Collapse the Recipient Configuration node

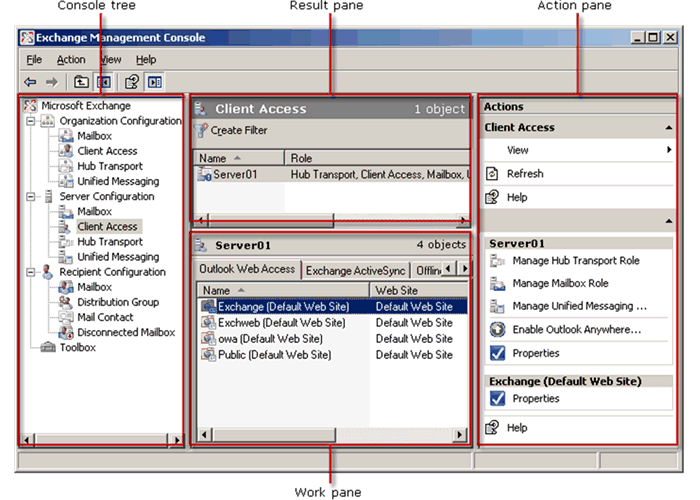coord(30,272)
